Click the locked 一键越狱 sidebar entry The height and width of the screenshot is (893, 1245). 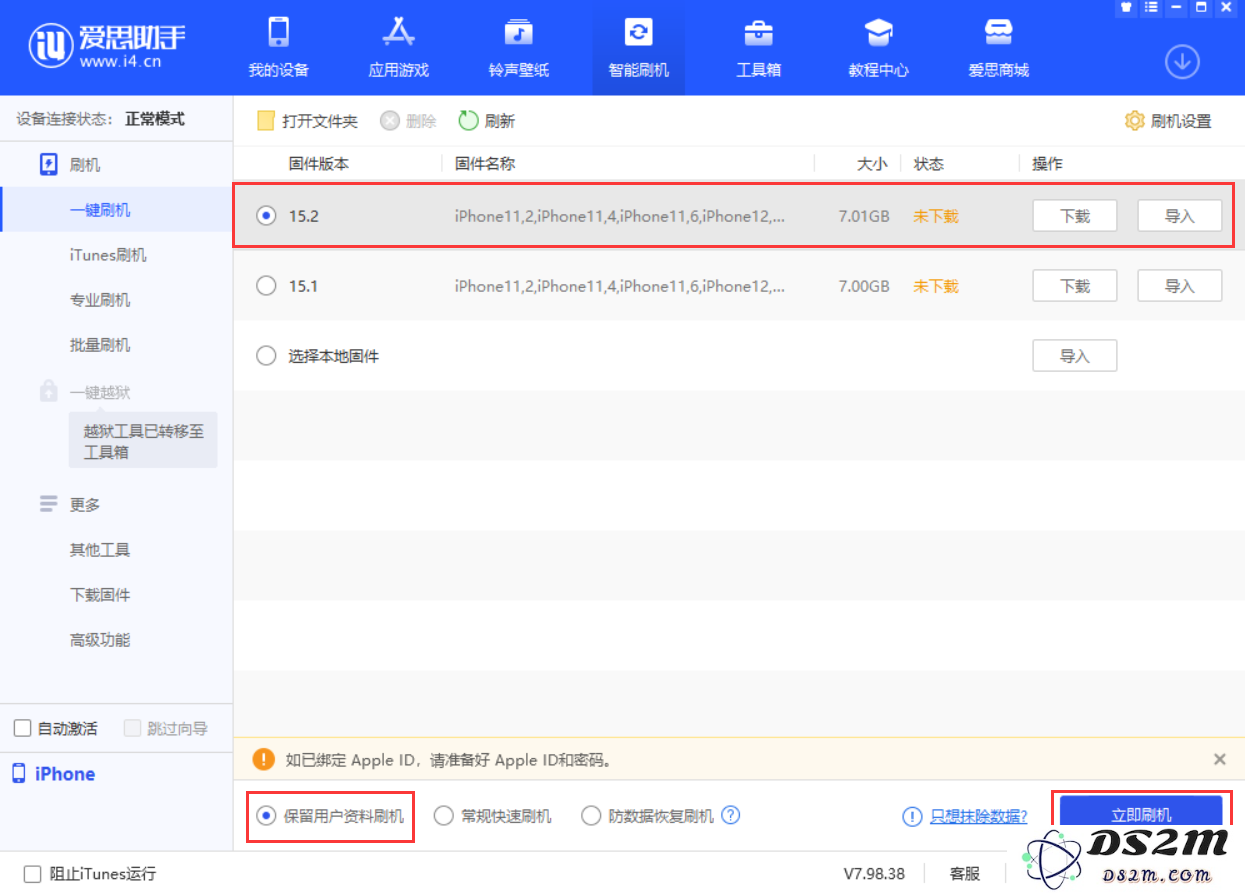[x=85, y=392]
